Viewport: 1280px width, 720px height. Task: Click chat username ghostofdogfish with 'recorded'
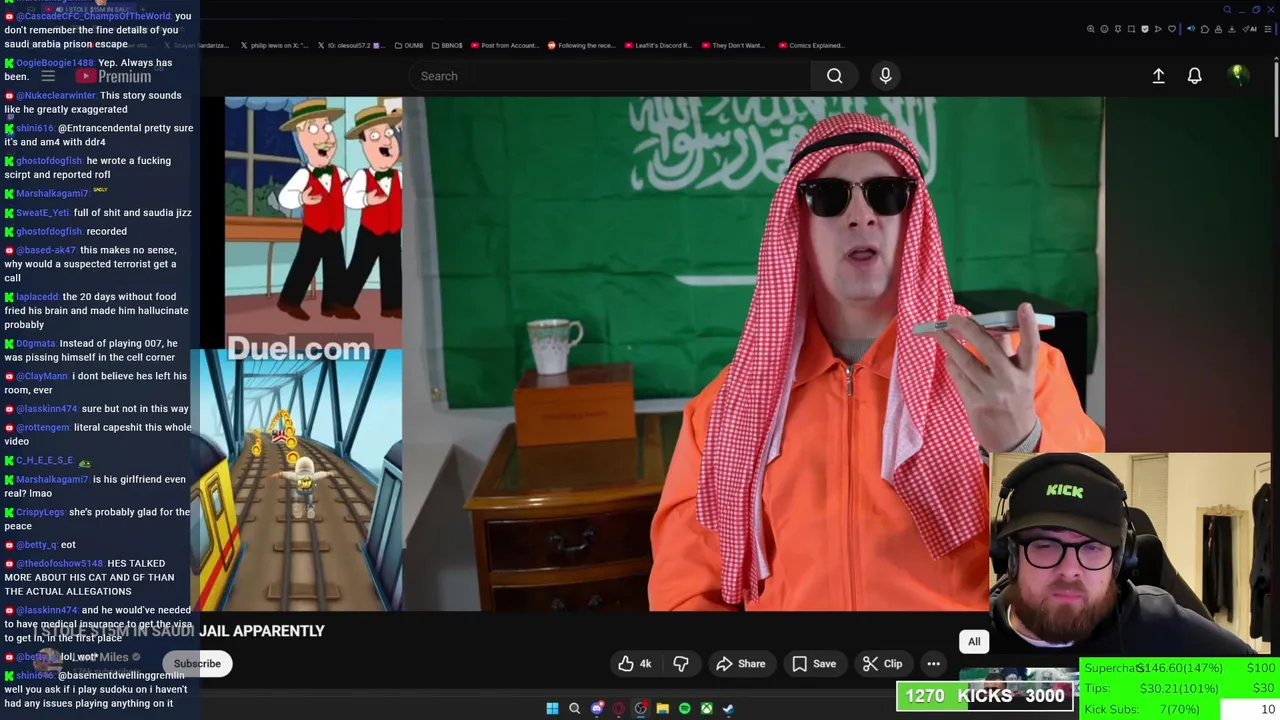coord(49,232)
